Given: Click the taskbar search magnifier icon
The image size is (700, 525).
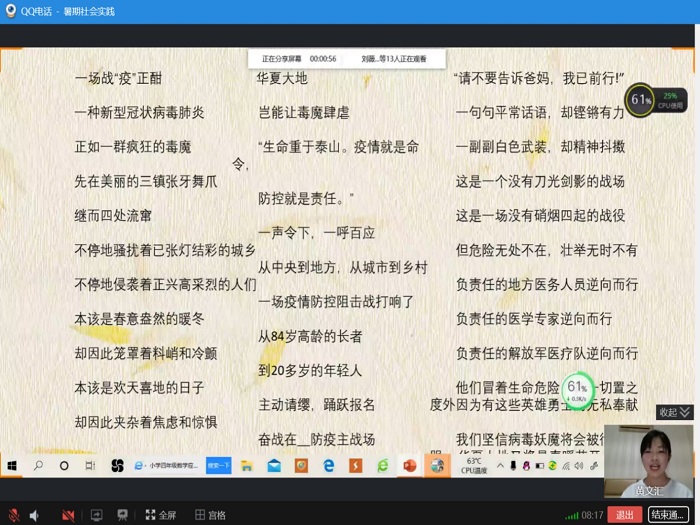Looking at the screenshot, I should coord(38,466).
